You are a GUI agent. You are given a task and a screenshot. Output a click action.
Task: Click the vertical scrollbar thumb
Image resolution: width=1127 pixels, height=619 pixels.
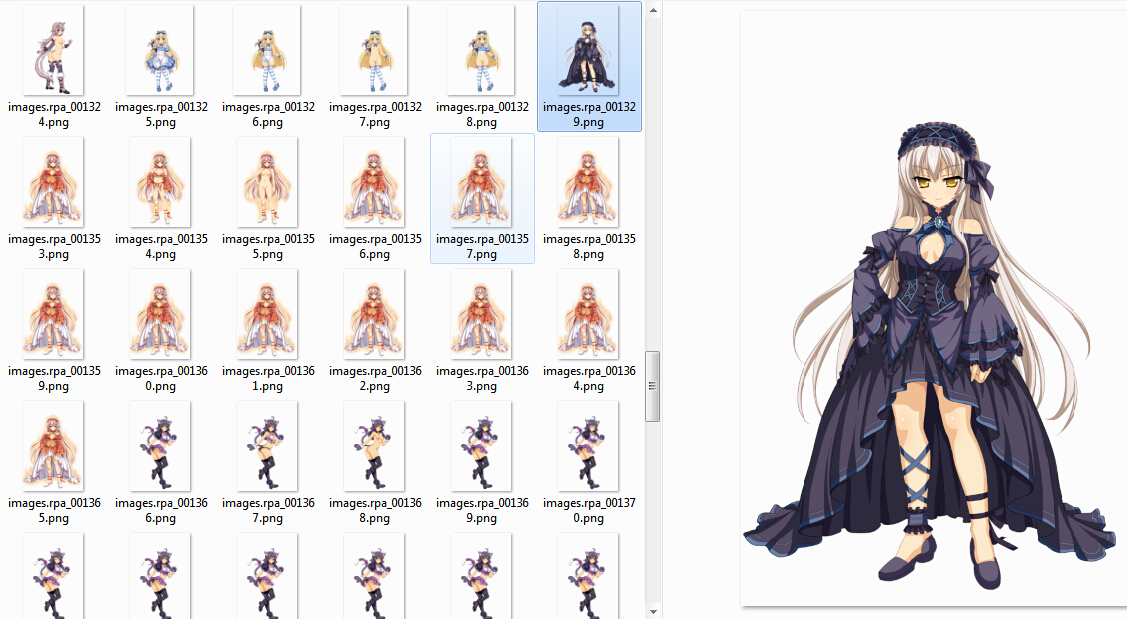pos(653,386)
